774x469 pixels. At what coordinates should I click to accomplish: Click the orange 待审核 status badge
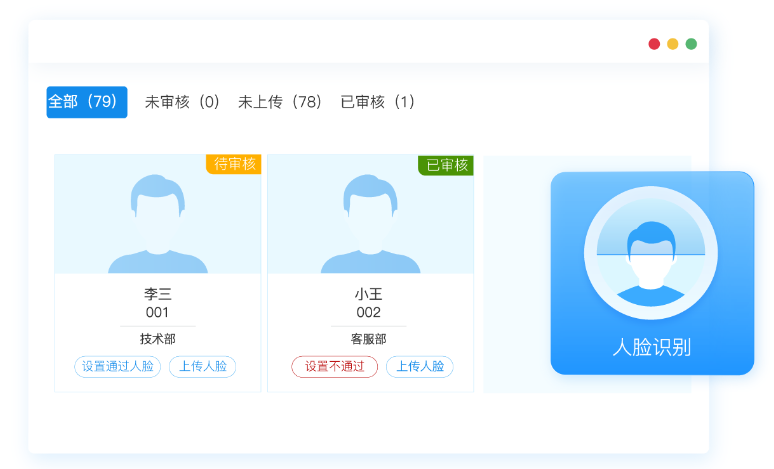click(234, 164)
